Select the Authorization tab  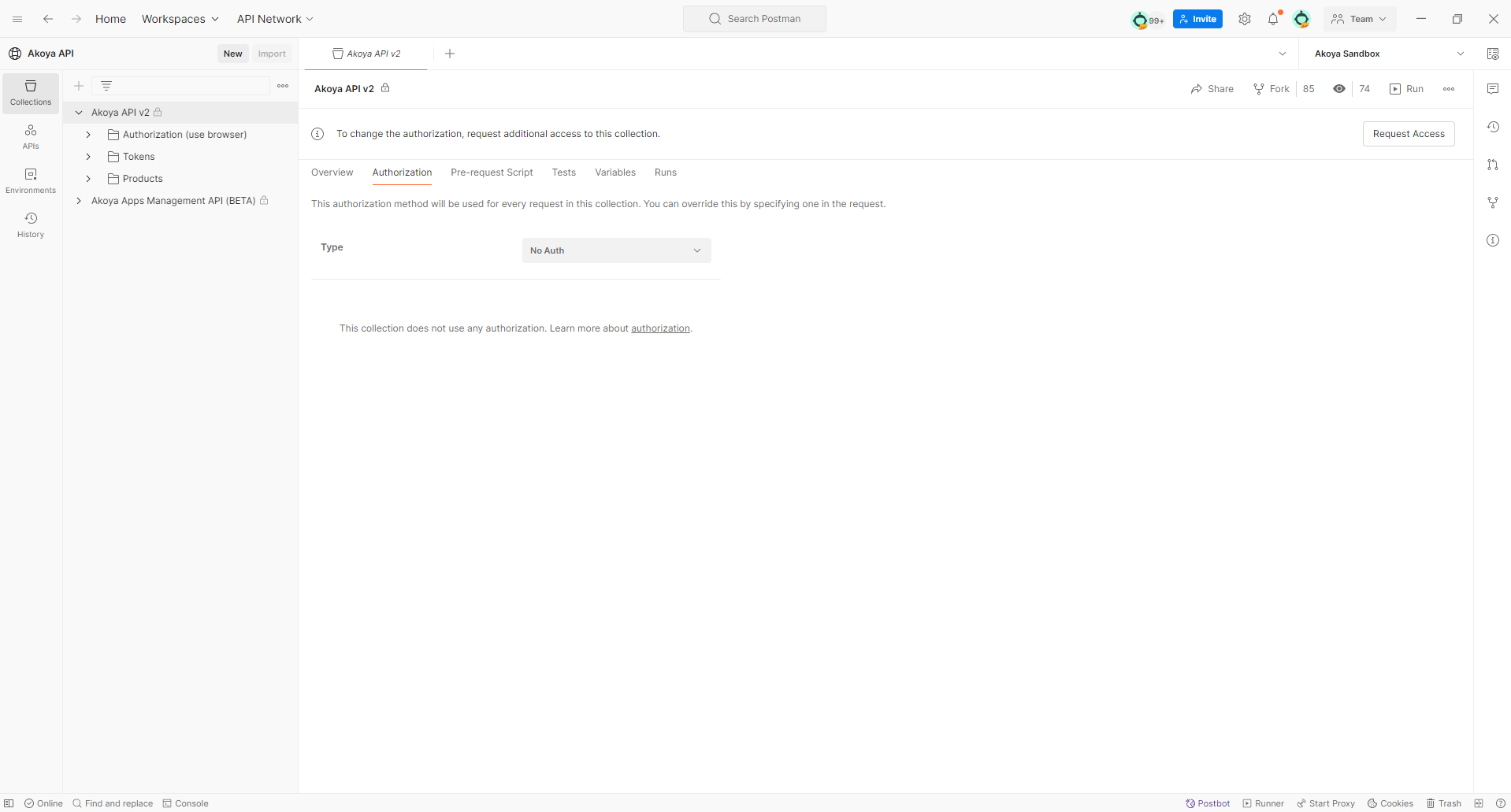402,172
